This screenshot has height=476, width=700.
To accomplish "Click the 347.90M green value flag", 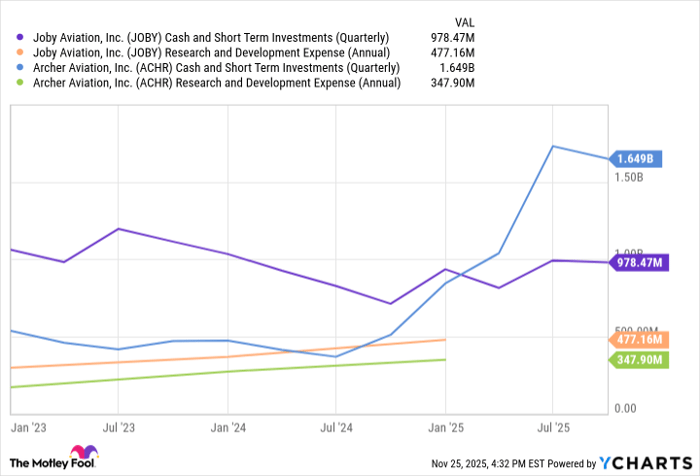I will (638, 360).
